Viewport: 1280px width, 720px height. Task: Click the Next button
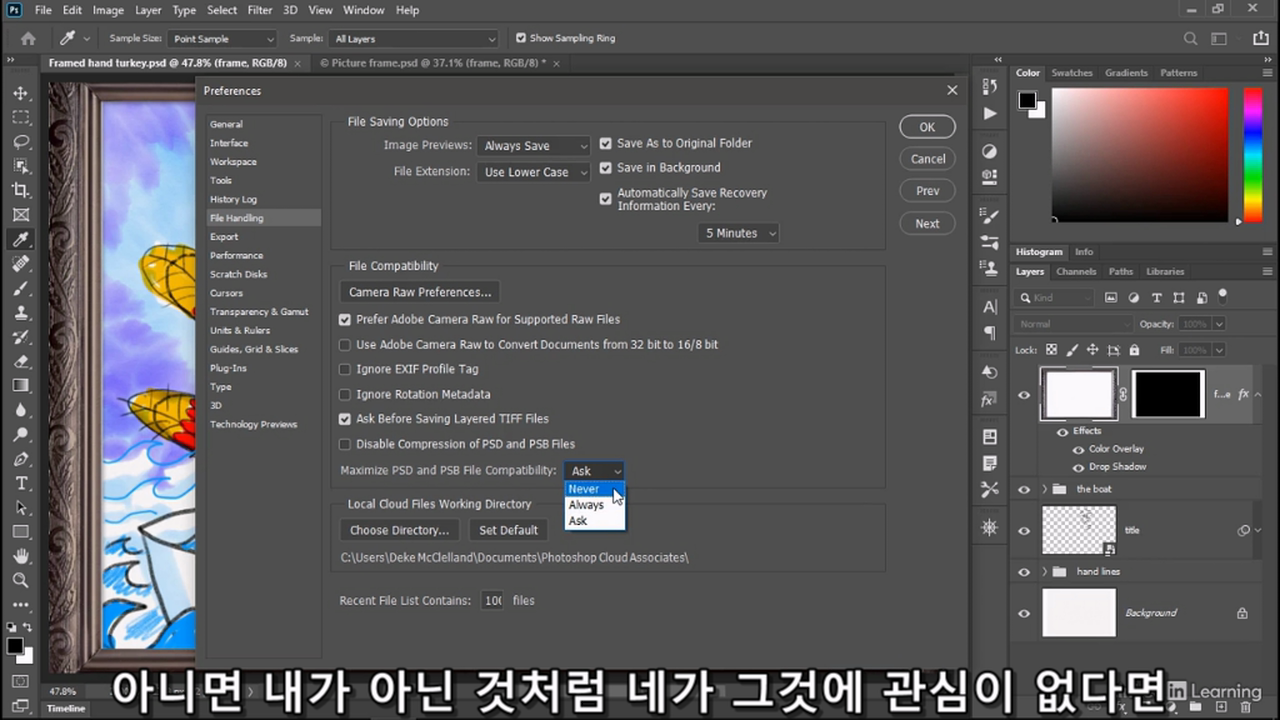(927, 224)
